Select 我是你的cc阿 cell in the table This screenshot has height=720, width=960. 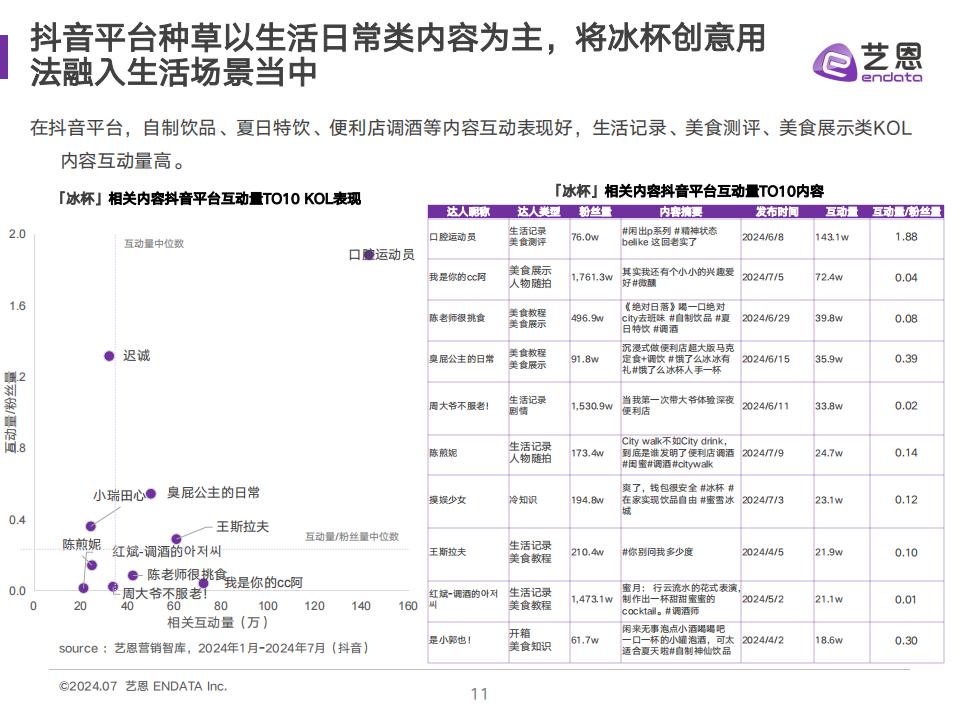(457, 277)
